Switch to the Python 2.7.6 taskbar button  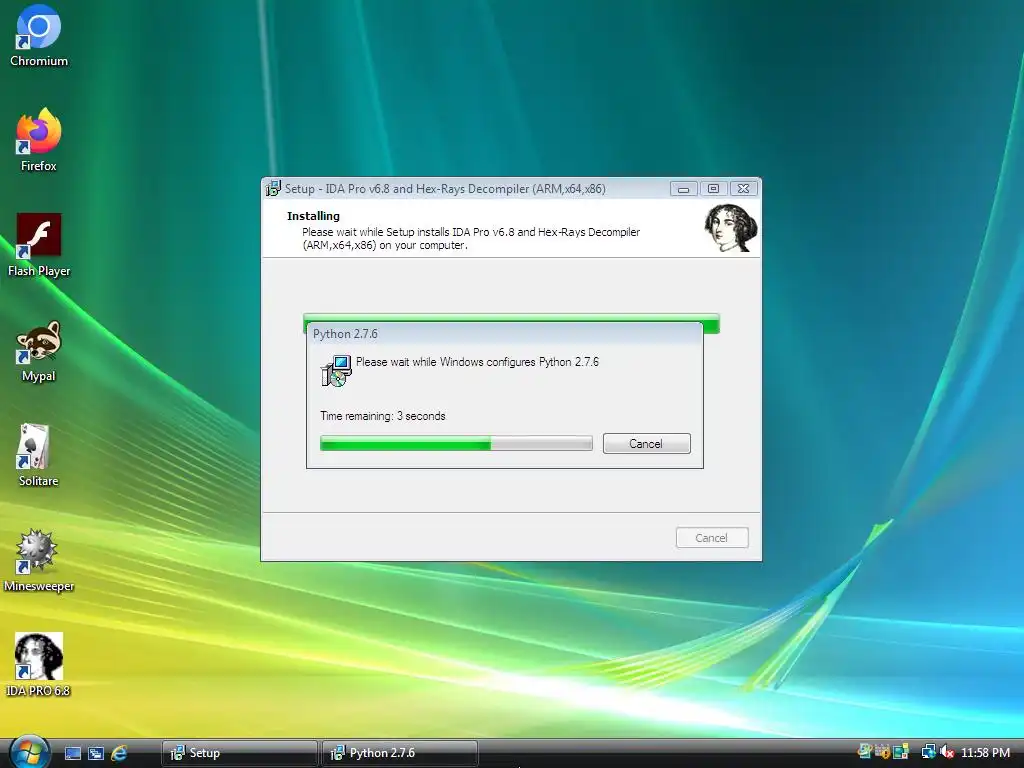coord(400,753)
